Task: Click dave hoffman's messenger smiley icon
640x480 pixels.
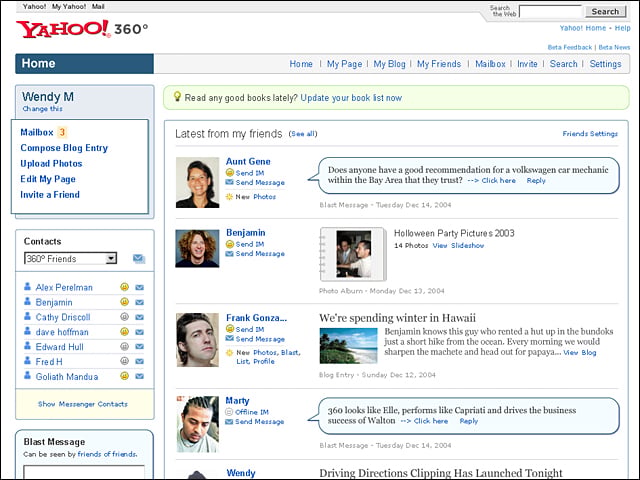Action: coord(124,331)
